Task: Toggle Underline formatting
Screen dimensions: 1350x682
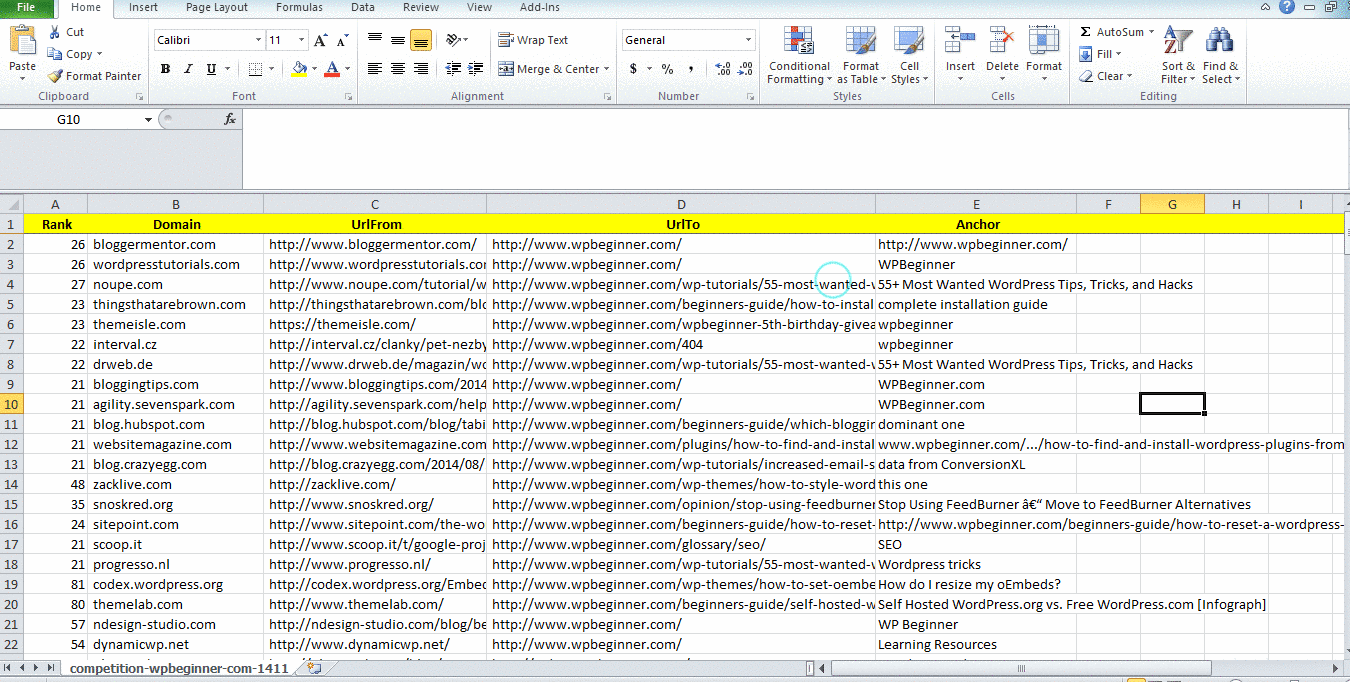Action: click(211, 69)
